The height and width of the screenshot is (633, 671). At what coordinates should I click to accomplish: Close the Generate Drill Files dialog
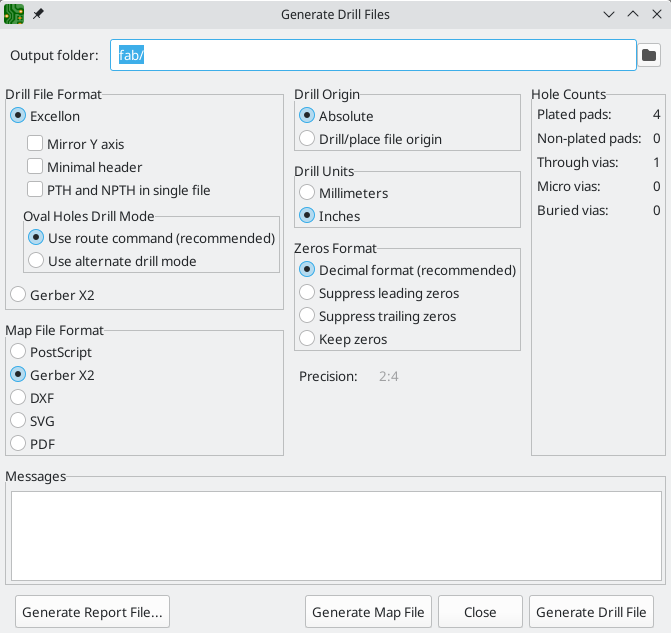[657, 14]
